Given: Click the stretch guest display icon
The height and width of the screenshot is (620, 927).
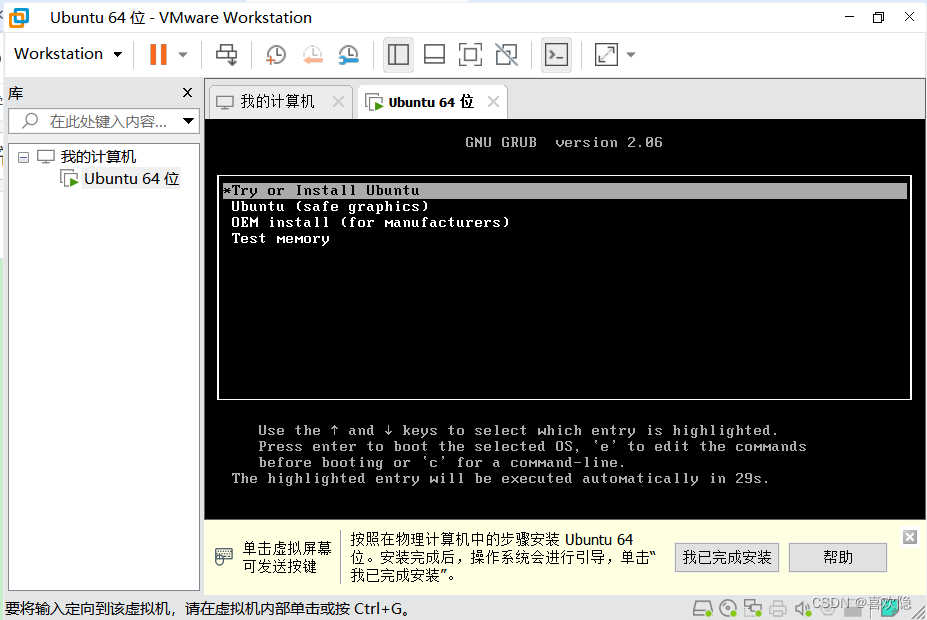Looking at the screenshot, I should pyautogui.click(x=606, y=55).
